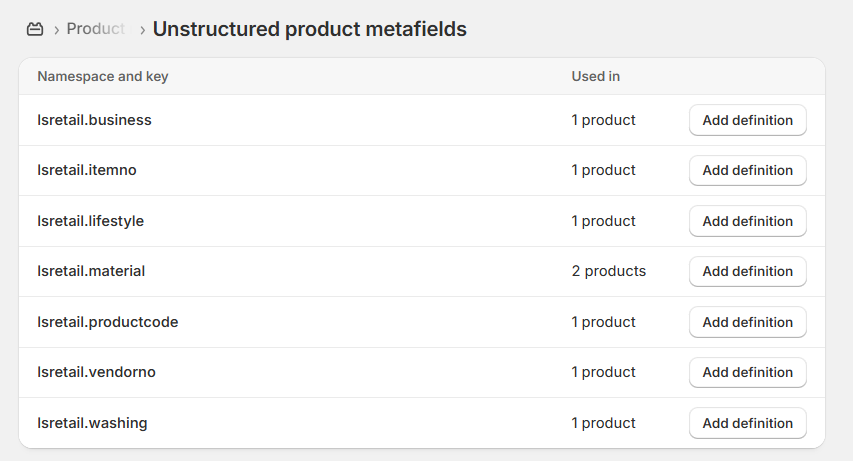The image size is (853, 461).
Task: Add definition for lsretail.productcode
Action: coord(747,322)
